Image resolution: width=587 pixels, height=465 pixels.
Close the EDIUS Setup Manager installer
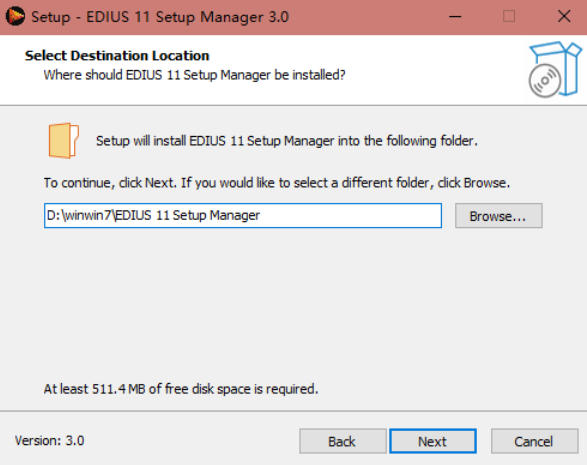[564, 17]
